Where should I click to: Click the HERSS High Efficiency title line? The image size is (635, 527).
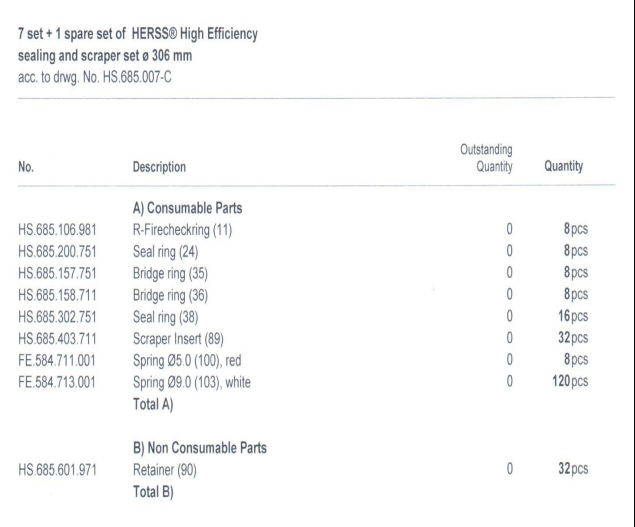[x=138, y=35]
